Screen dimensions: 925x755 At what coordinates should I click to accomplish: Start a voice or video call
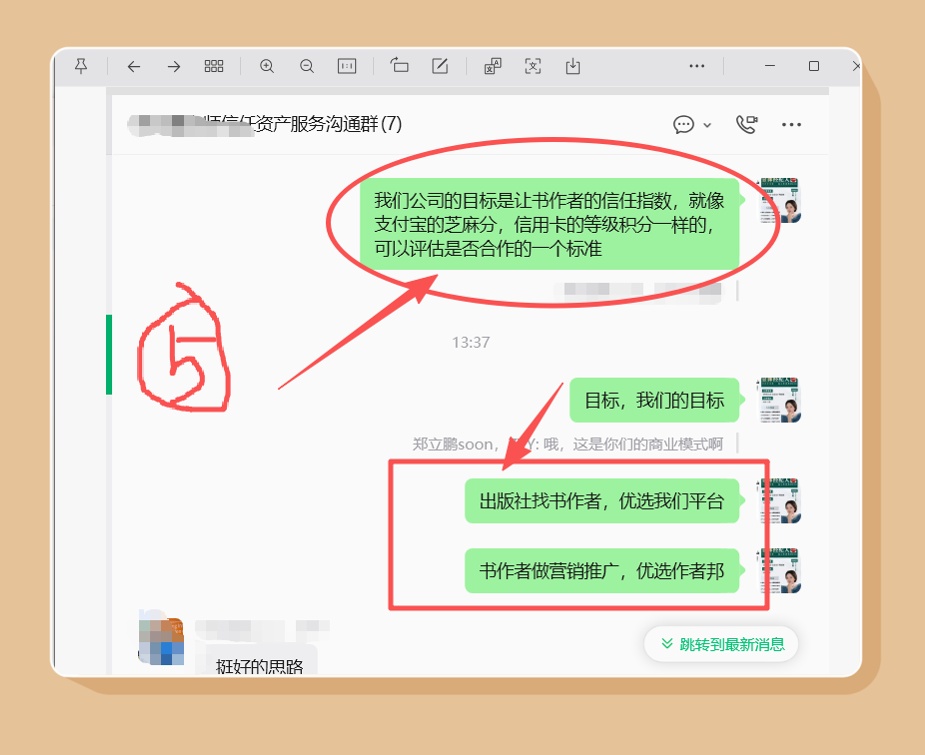click(746, 124)
